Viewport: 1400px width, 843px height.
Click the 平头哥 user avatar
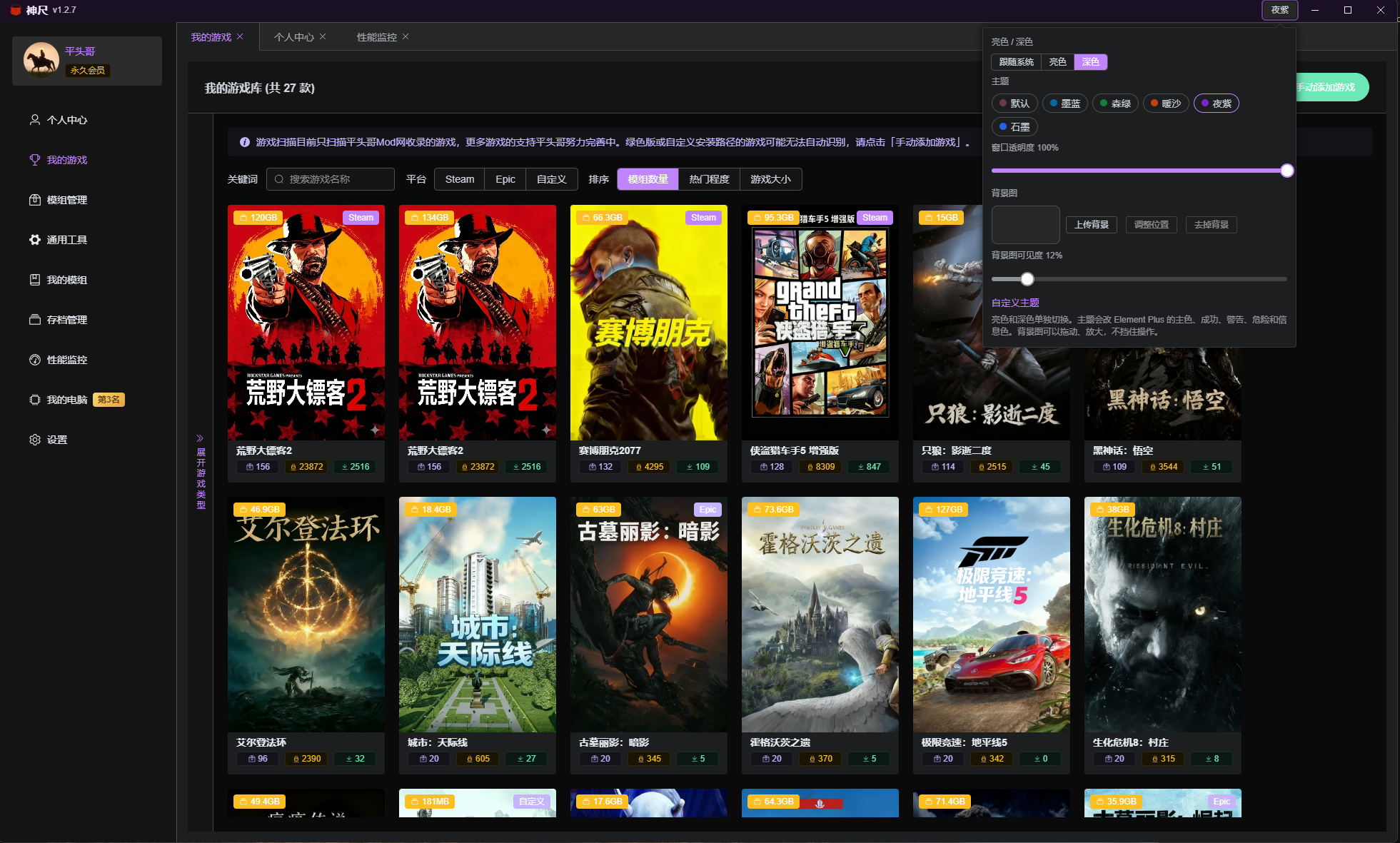[41, 59]
